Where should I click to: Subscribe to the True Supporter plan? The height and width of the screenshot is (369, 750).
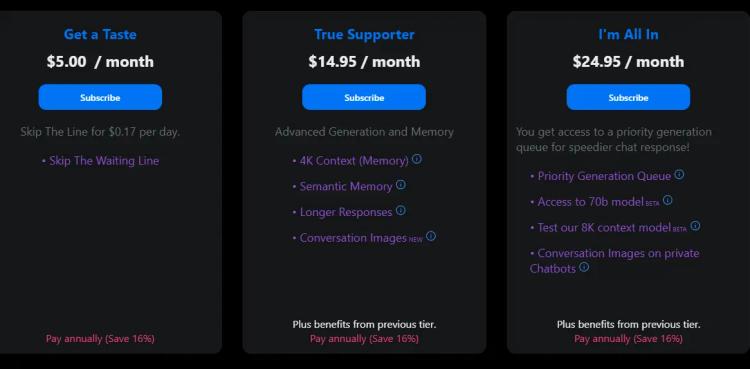click(364, 97)
